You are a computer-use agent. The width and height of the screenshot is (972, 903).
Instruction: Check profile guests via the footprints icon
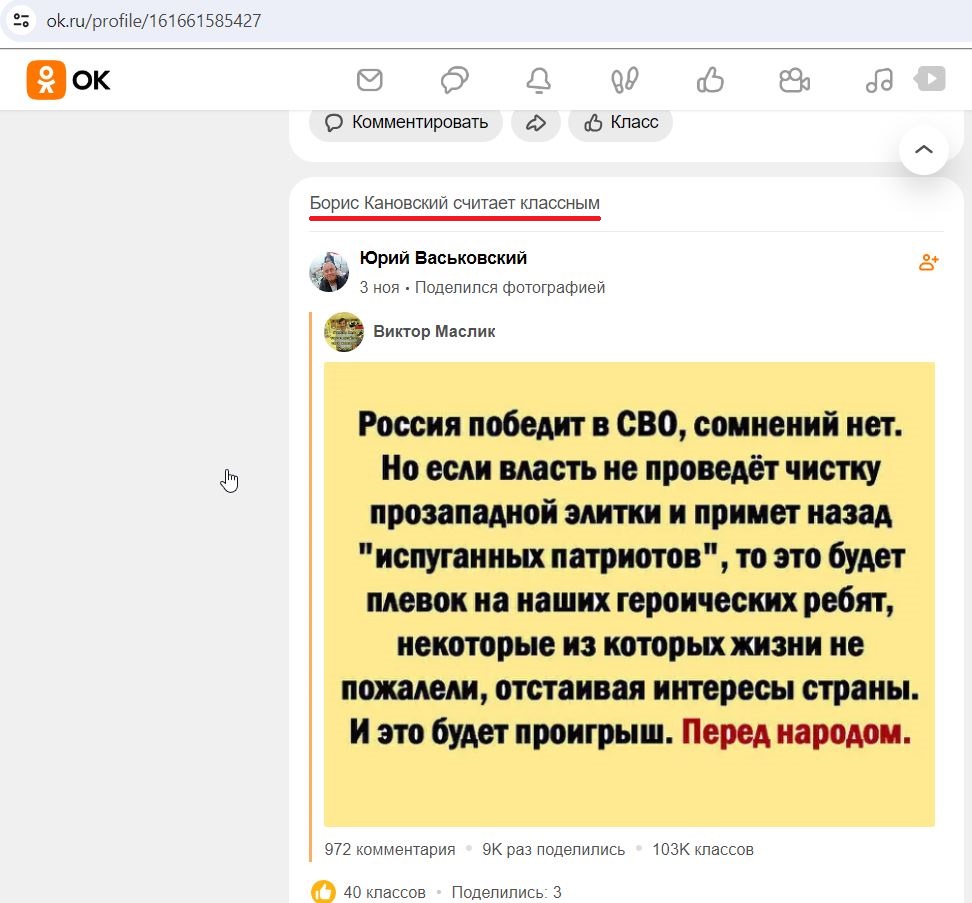click(624, 80)
